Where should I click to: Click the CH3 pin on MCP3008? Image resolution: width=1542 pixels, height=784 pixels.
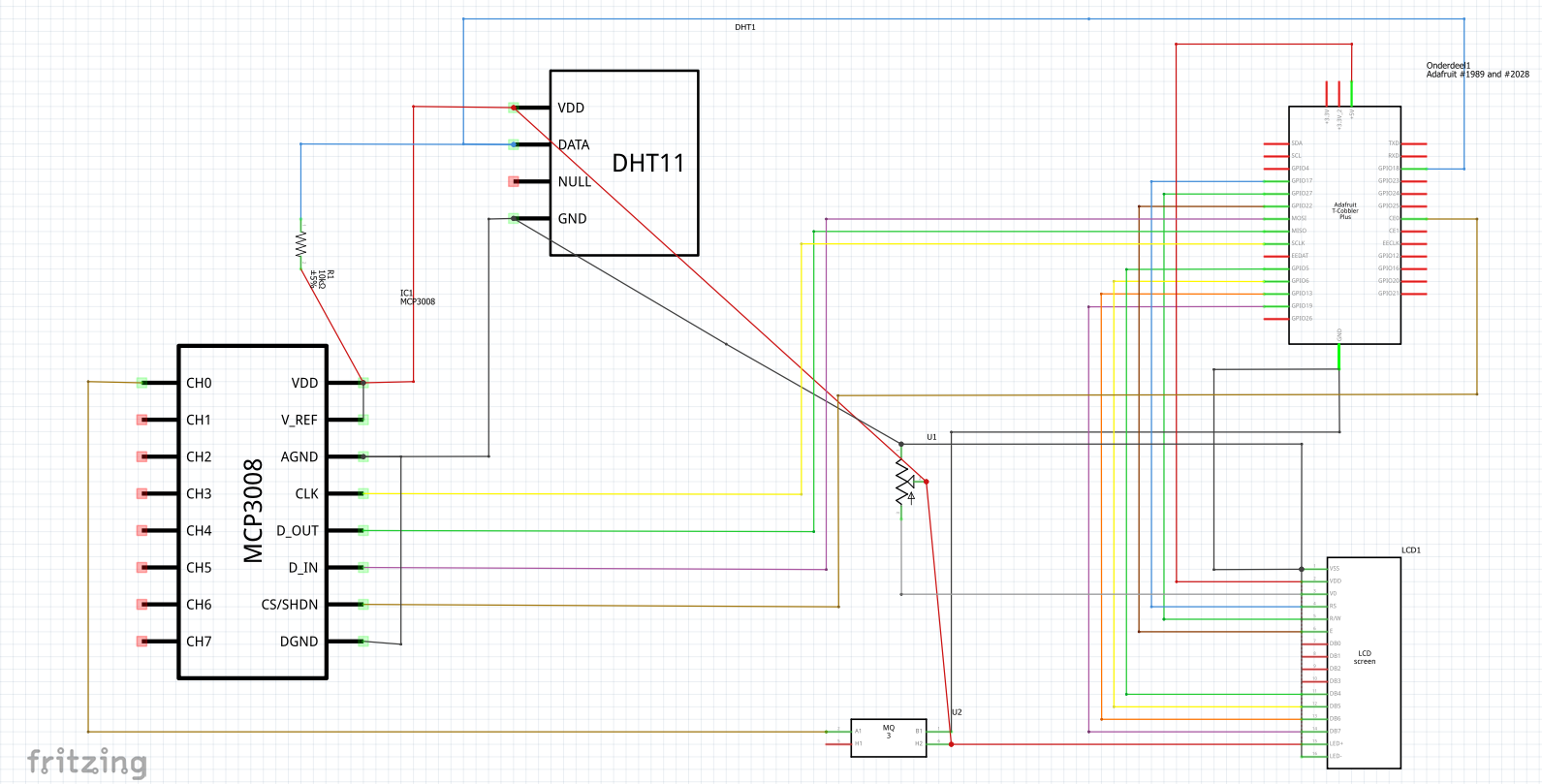[199, 493]
